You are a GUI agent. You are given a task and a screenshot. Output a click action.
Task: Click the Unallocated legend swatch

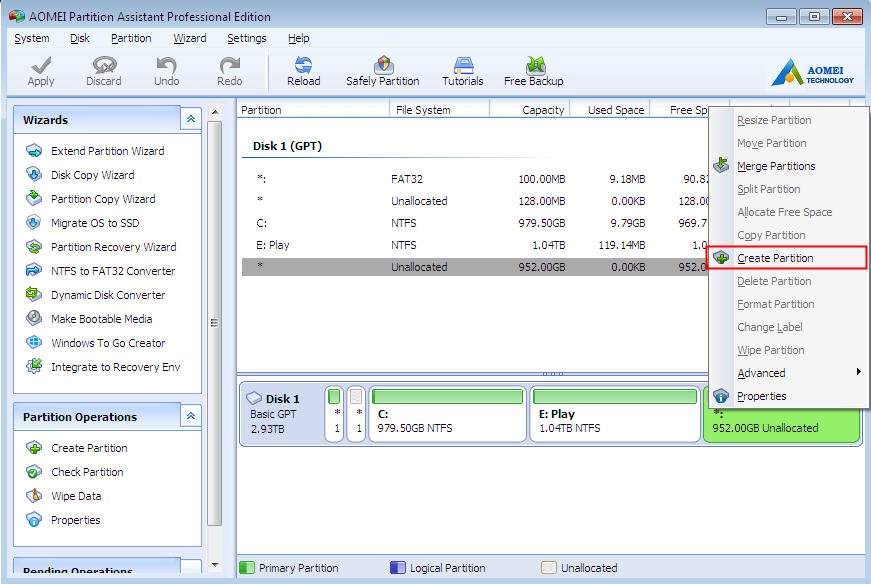[549, 567]
